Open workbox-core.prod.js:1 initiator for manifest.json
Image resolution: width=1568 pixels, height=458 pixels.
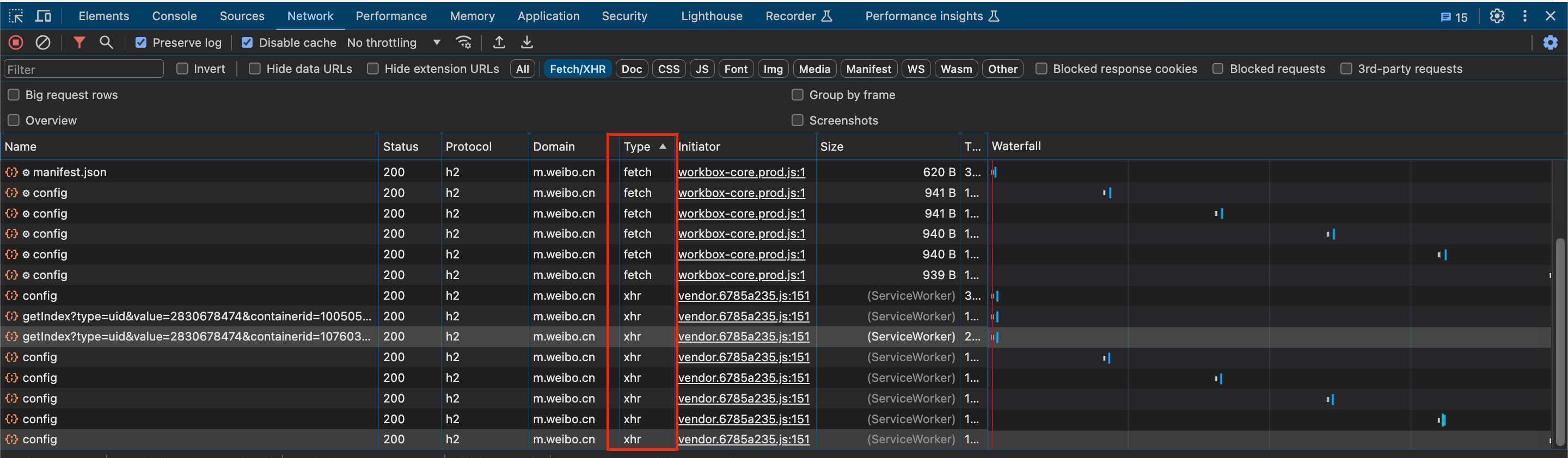pos(742,172)
